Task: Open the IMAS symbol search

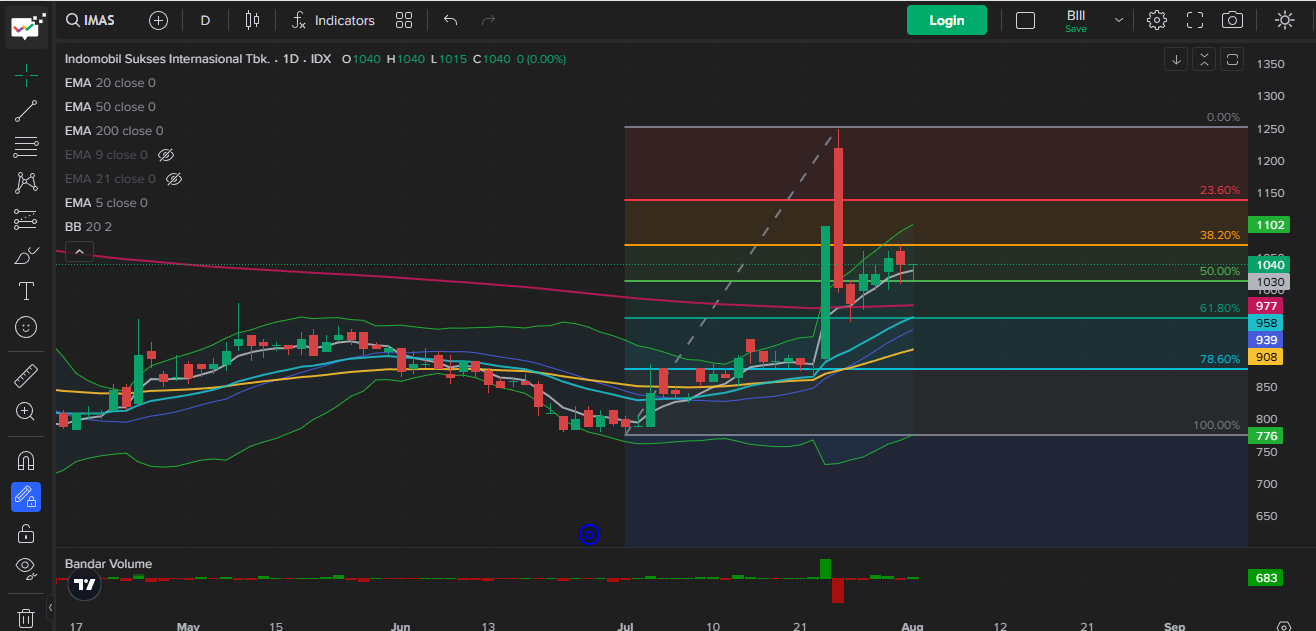Action: click(x=92, y=20)
